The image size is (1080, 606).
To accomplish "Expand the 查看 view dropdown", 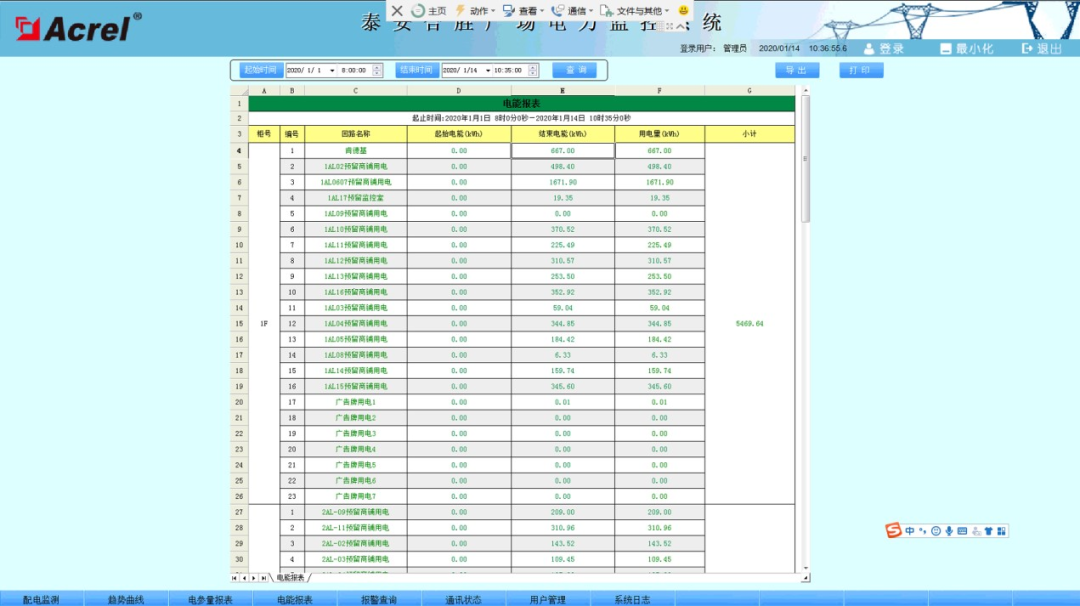I will tap(529, 11).
